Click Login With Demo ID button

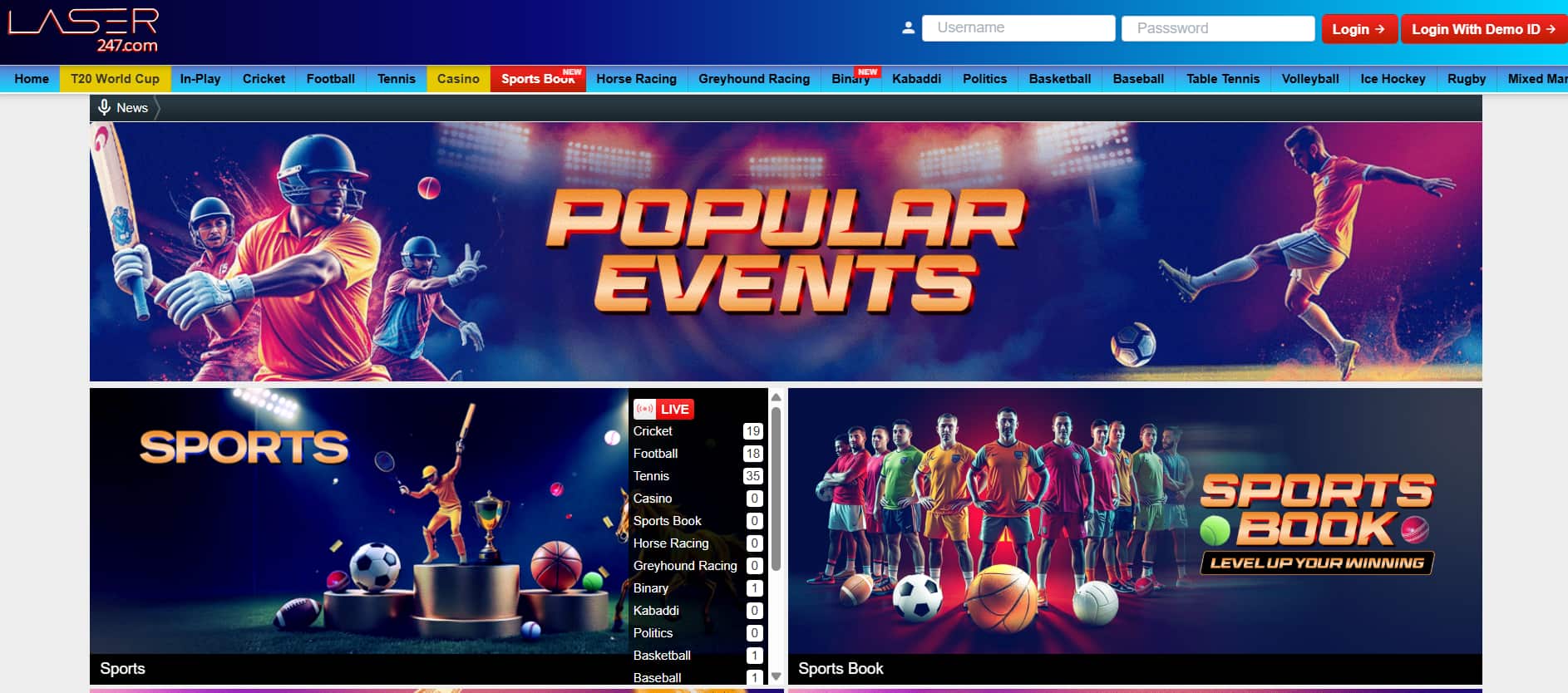1483,29
